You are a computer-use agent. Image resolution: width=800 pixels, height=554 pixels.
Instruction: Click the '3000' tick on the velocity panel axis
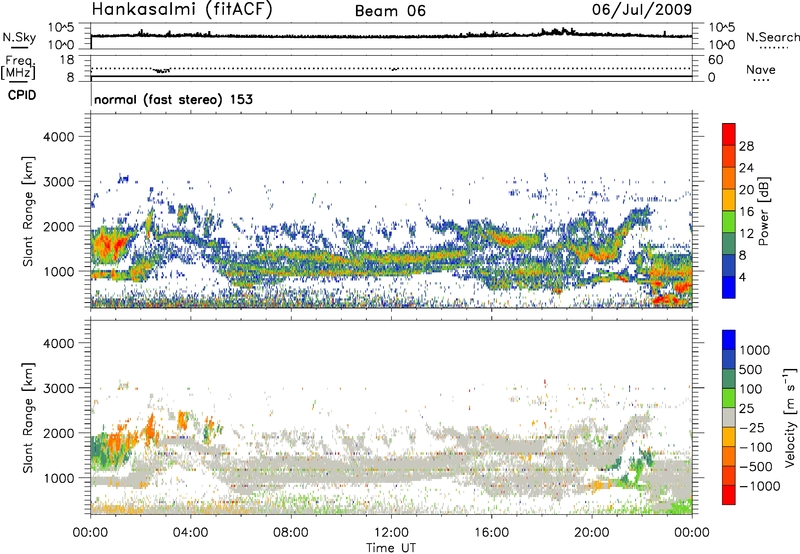click(58, 388)
